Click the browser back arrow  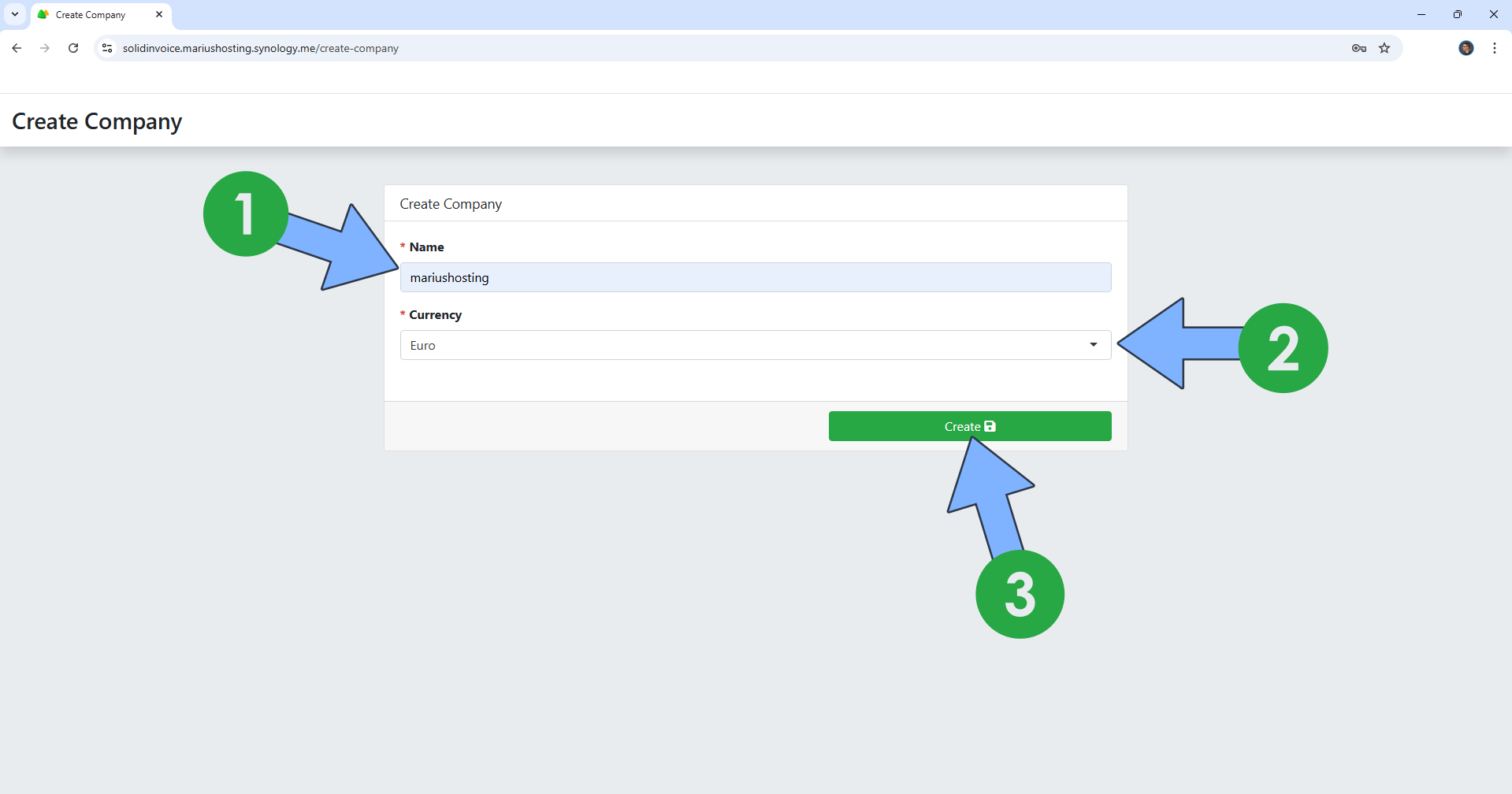[17, 48]
